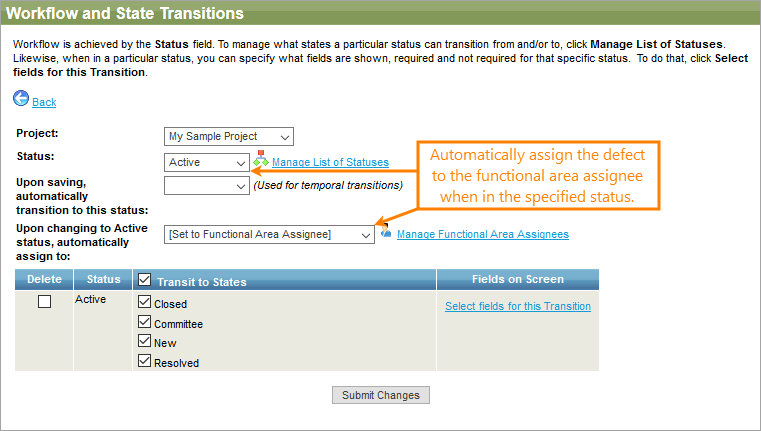
Task: Click the Status column header
Action: pos(103,279)
